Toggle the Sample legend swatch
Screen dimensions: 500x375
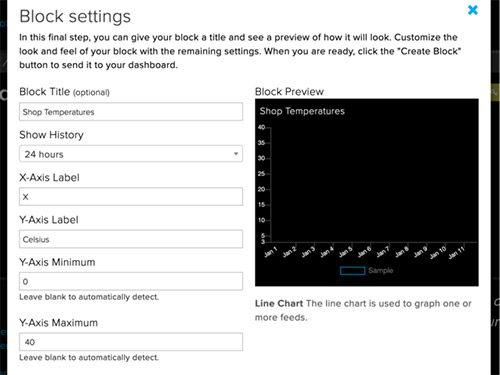(352, 271)
